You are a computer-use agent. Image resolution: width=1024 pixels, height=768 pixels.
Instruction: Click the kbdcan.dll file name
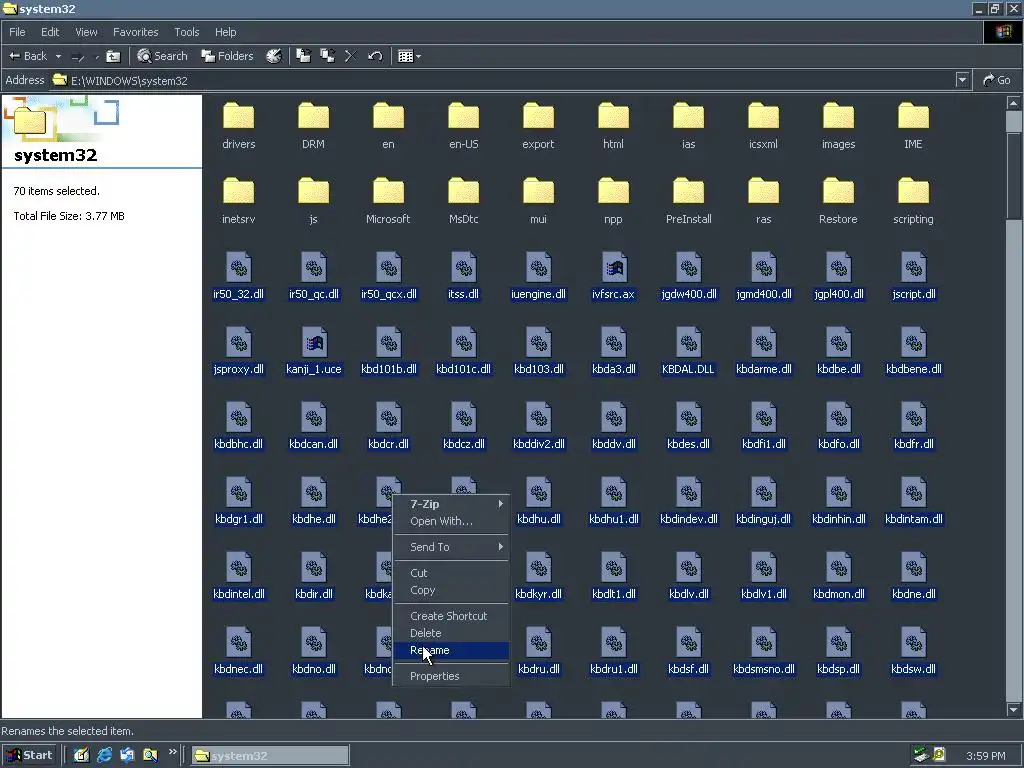point(313,444)
